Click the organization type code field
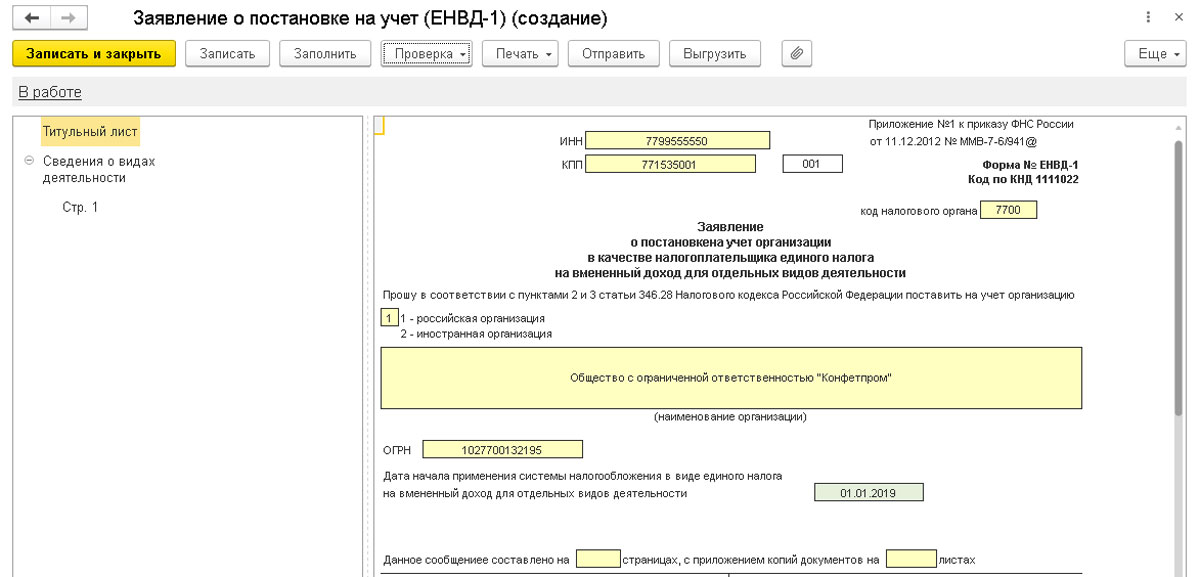This screenshot has width=1200, height=577. click(389, 318)
